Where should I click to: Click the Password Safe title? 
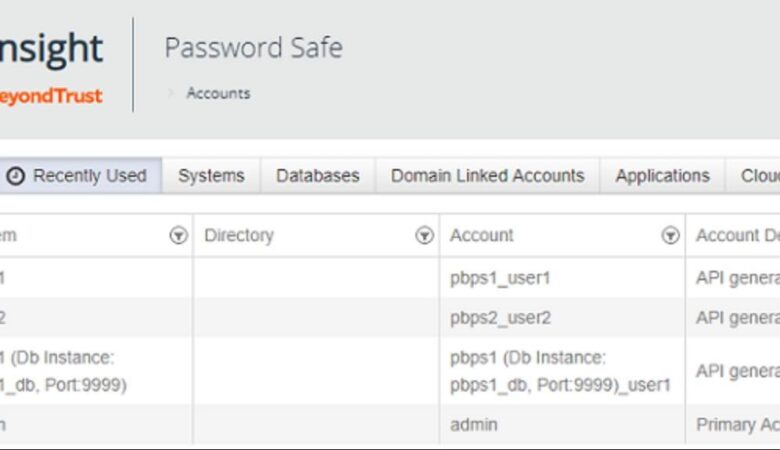254,48
